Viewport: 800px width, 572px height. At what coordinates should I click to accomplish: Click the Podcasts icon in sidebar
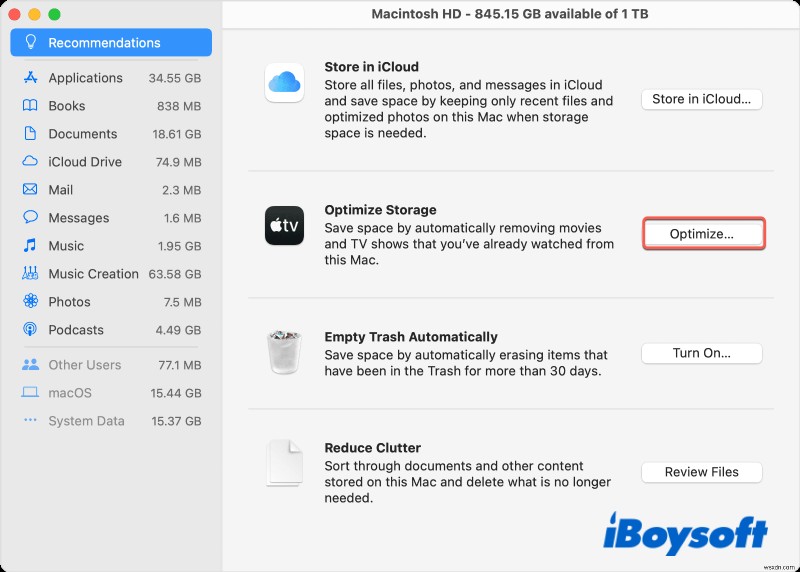[x=30, y=329]
